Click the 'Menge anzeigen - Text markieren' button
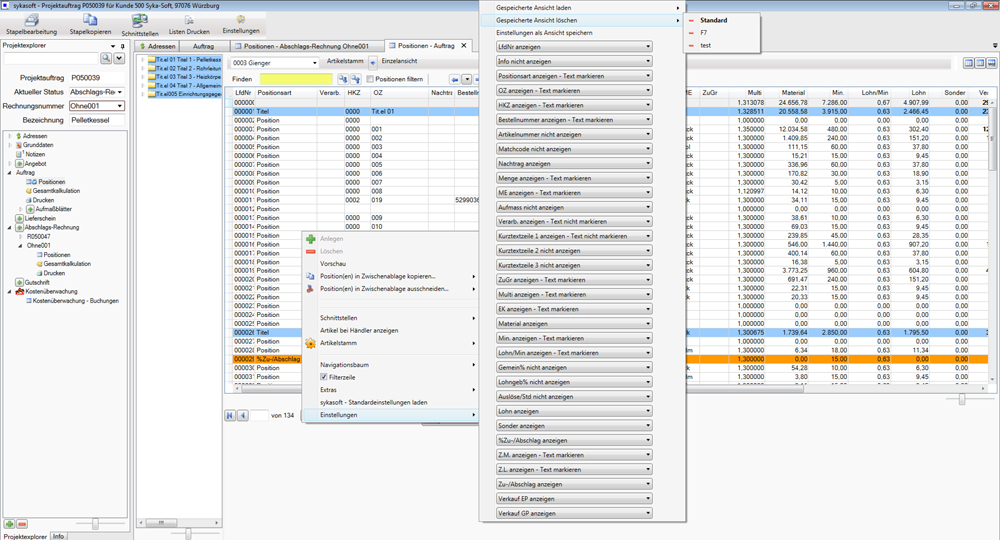1000x540 pixels. pos(574,178)
